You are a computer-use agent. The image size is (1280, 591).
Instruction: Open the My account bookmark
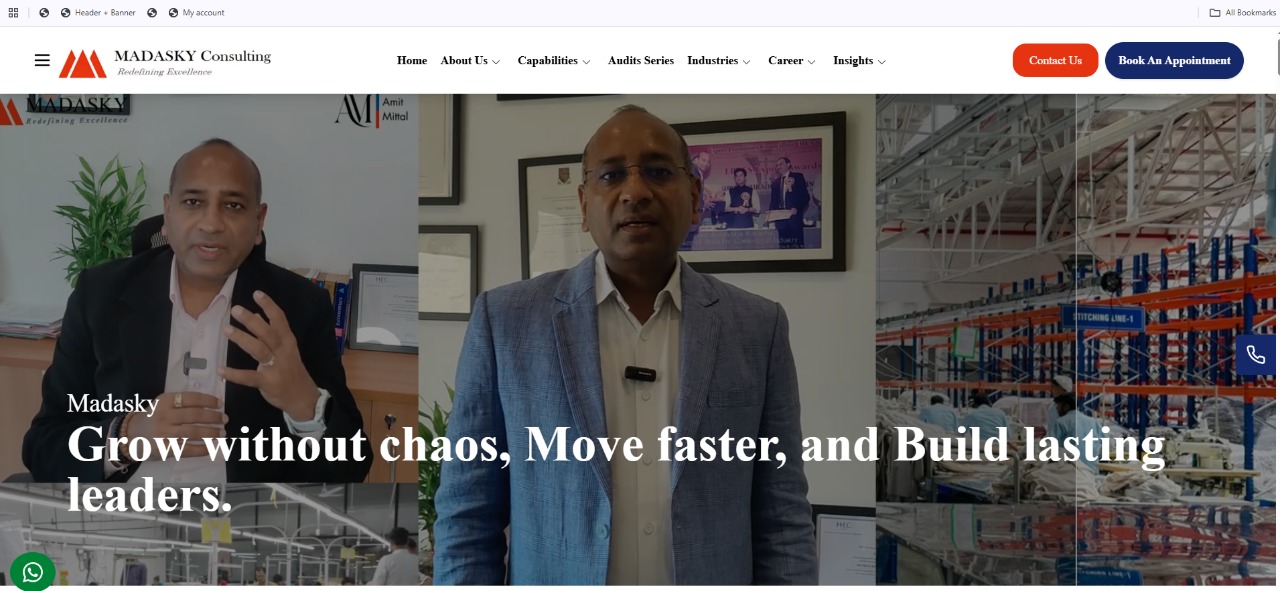point(196,13)
